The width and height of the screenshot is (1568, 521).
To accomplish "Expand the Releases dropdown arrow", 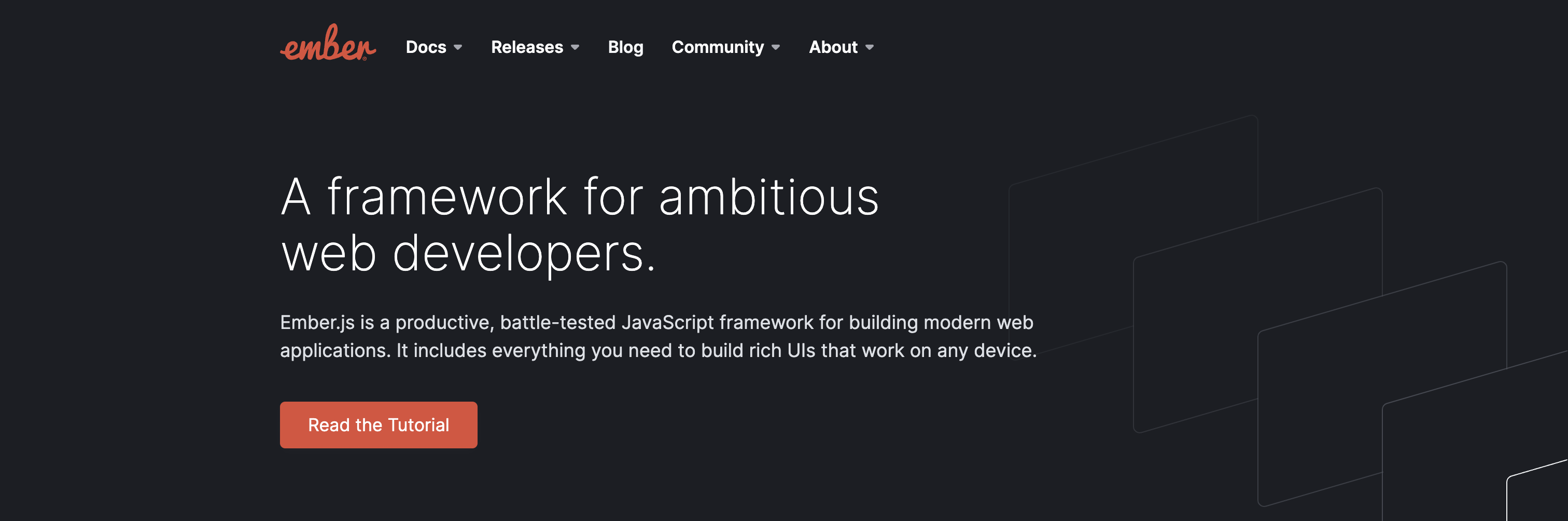I will pyautogui.click(x=575, y=48).
